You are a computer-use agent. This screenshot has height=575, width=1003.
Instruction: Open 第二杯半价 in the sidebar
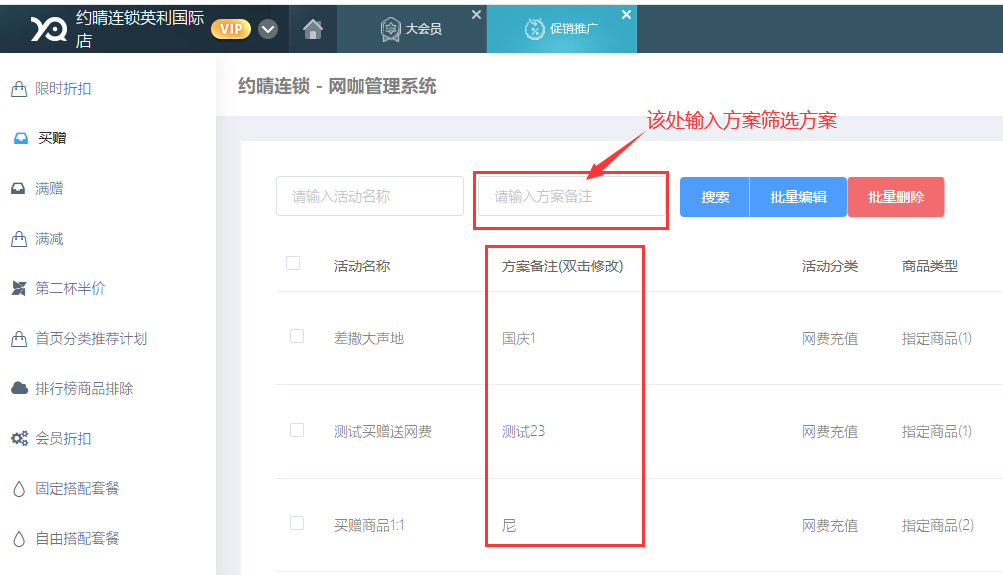pos(70,288)
